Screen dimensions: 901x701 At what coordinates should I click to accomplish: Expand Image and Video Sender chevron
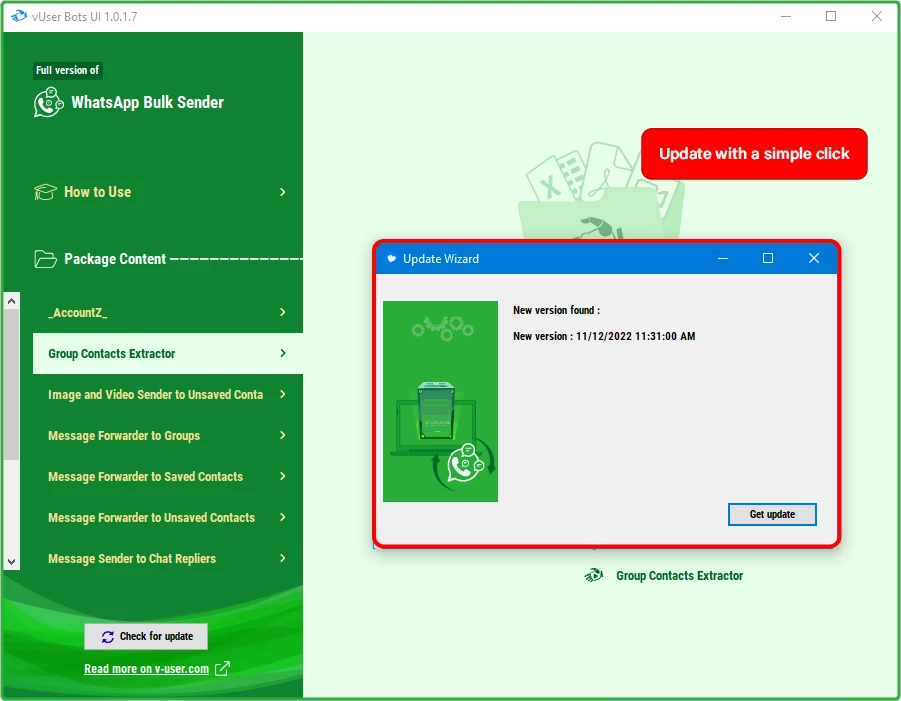pyautogui.click(x=283, y=394)
